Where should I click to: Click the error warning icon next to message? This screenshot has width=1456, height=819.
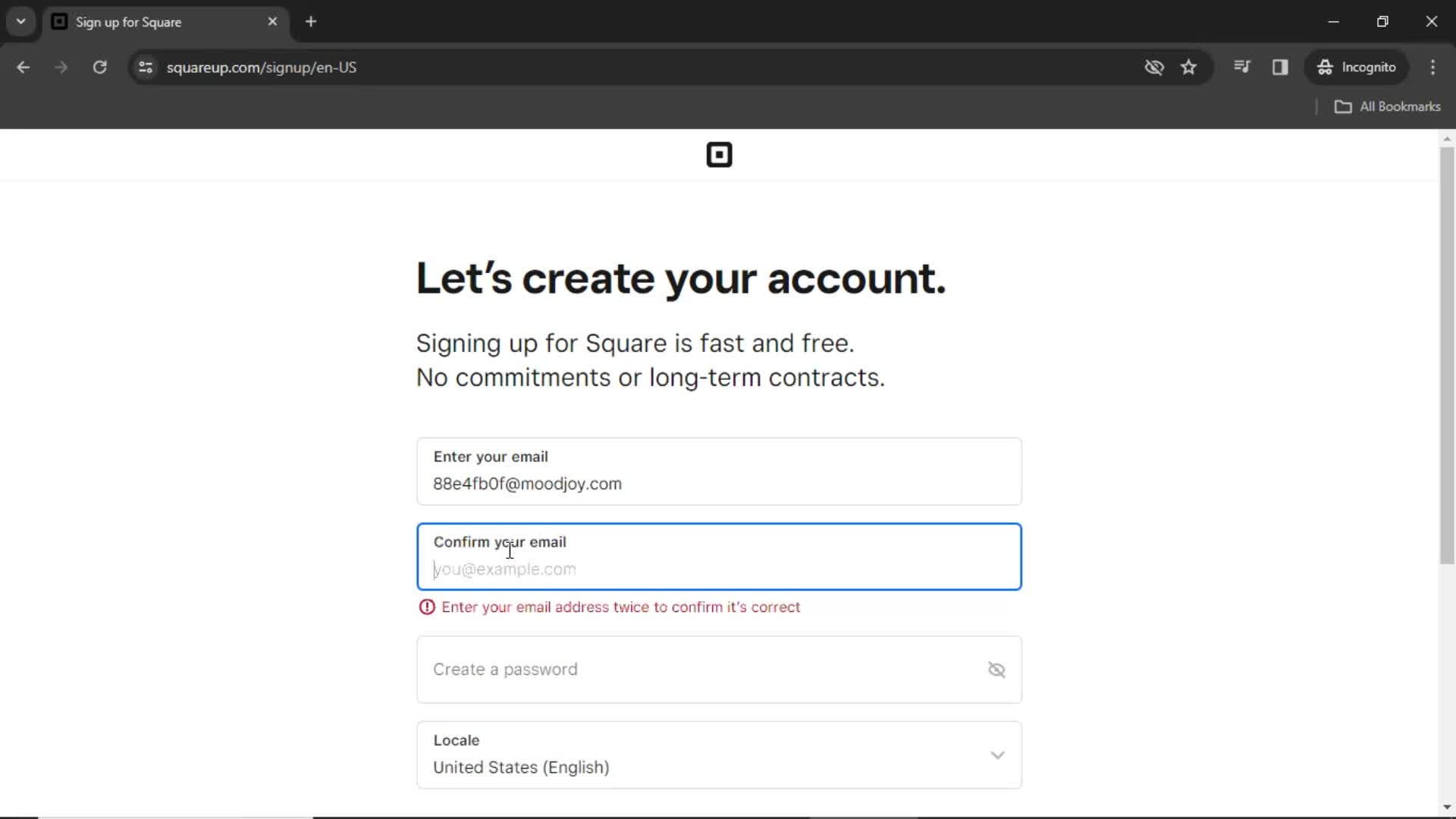pyautogui.click(x=427, y=607)
